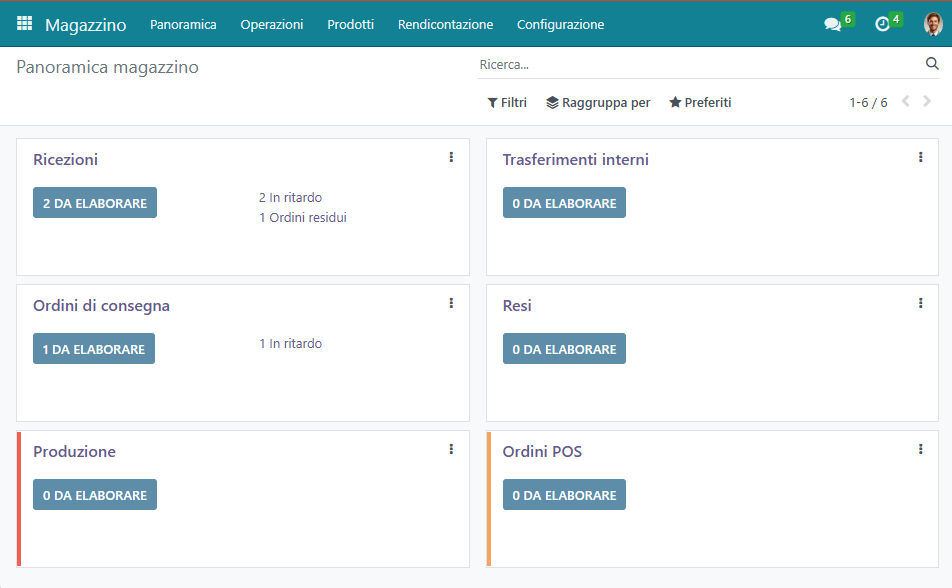Open Trasferimenti interni card three-dot menu
The image size is (952, 588).
tap(920, 157)
